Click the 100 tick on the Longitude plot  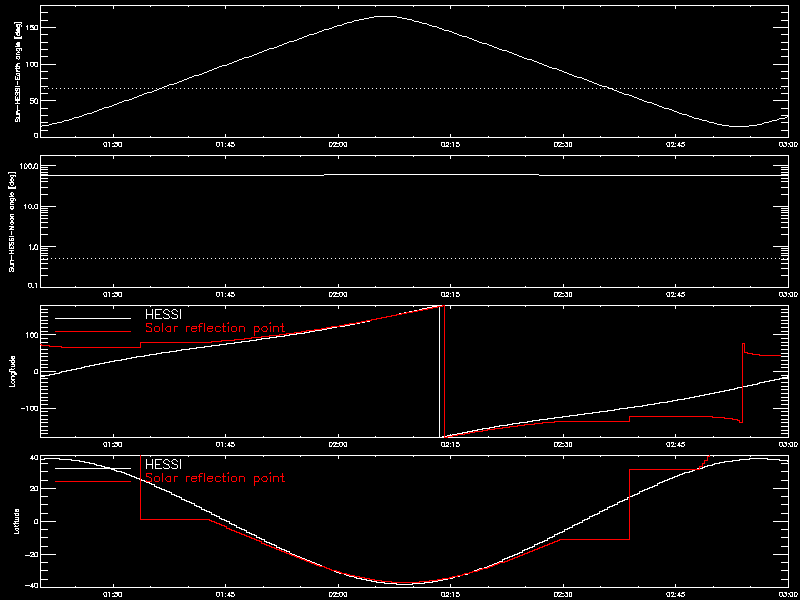click(31, 335)
